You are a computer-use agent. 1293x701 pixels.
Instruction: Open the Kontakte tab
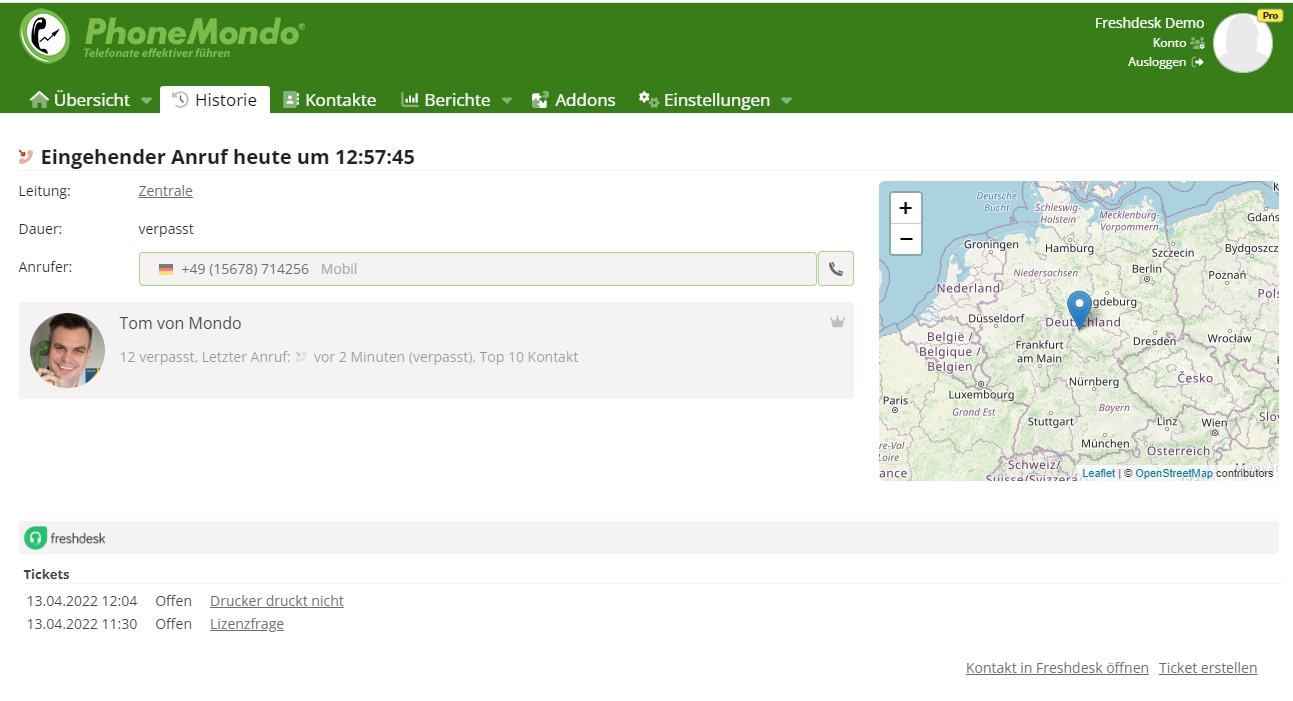tap(330, 100)
